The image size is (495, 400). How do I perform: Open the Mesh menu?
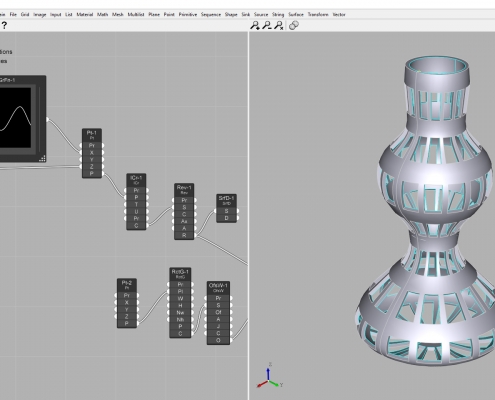[x=118, y=14]
